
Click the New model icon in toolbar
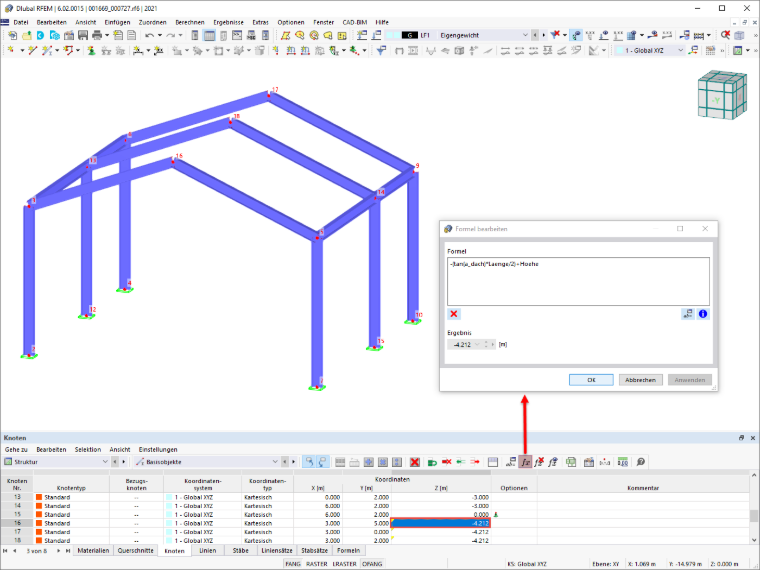click(12, 35)
